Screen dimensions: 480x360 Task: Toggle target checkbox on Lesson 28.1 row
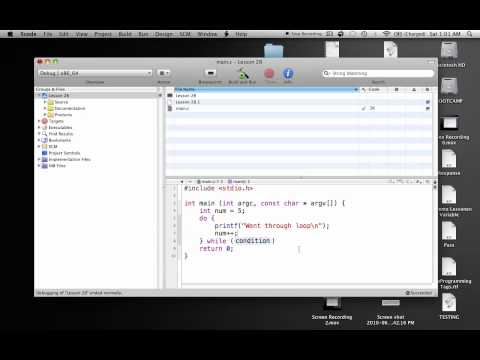428,102
